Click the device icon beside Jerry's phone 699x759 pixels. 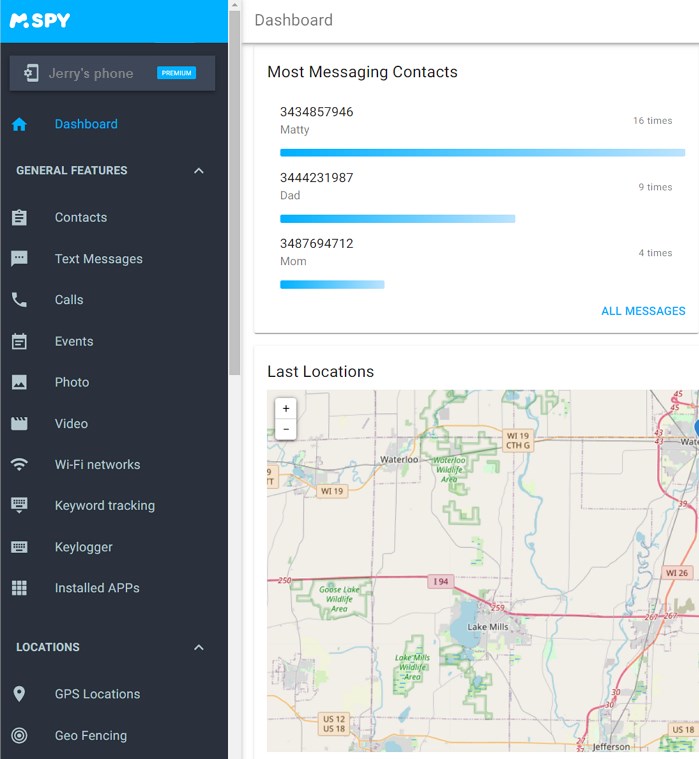31,73
